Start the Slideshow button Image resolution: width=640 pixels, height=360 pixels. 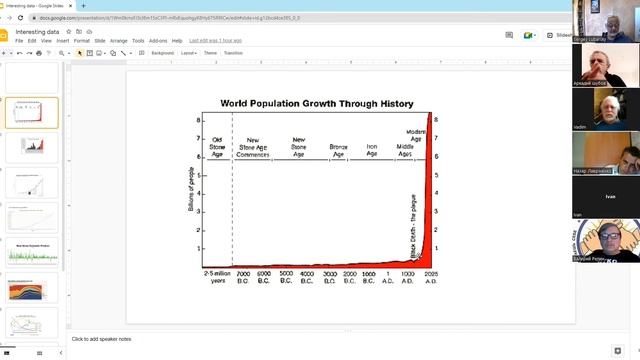559,36
